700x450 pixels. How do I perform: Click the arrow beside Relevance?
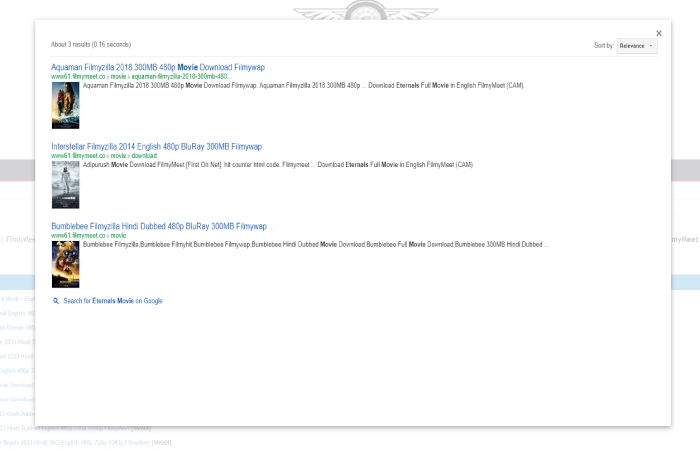(x=652, y=46)
